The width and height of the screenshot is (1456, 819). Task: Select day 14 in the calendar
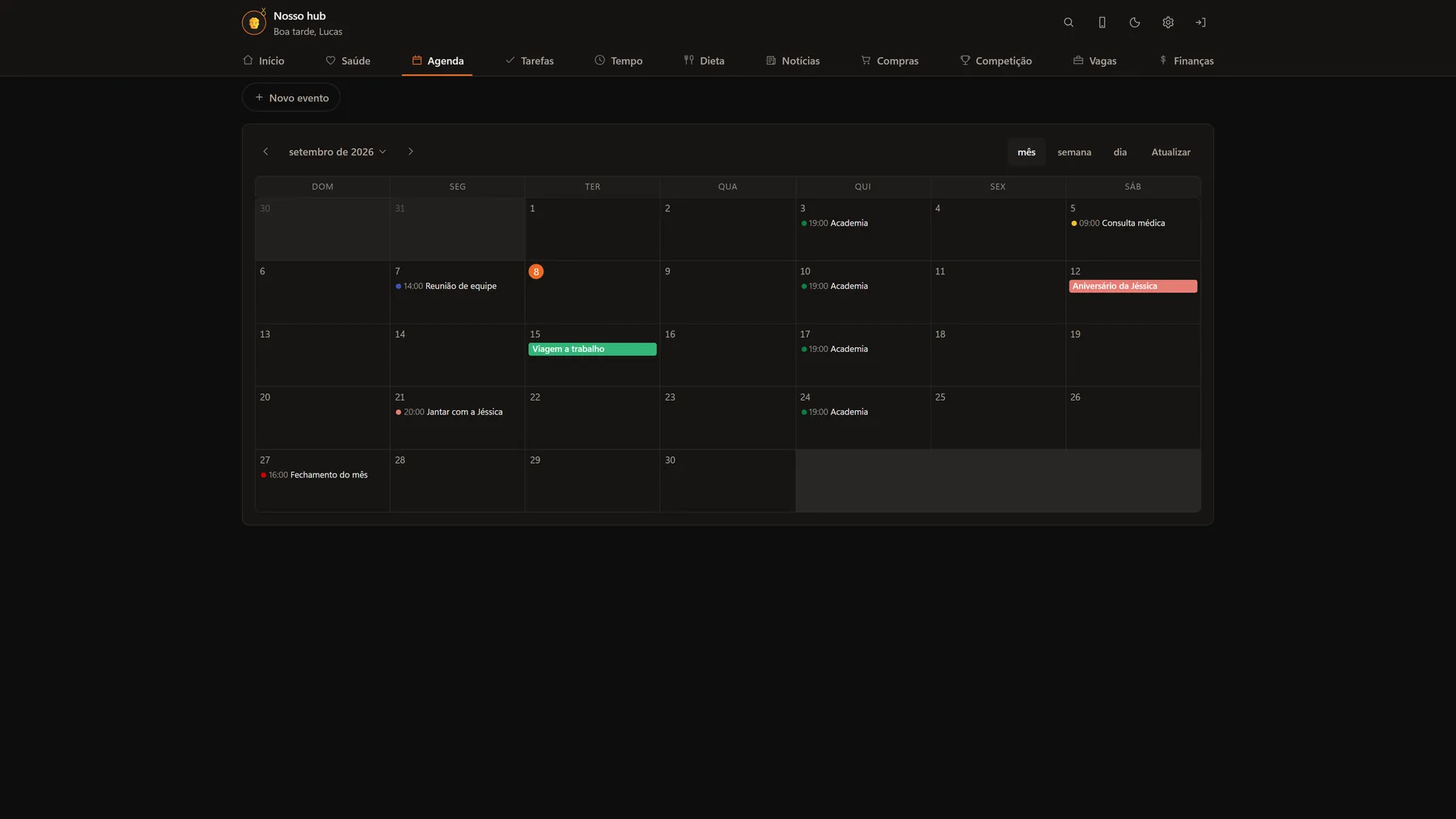pyautogui.click(x=457, y=355)
